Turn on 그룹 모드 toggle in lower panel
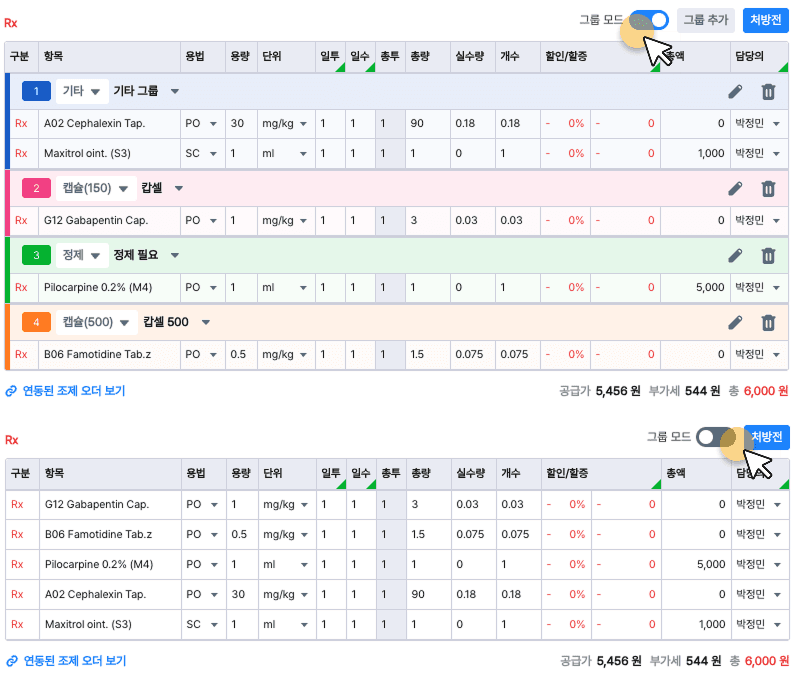Viewport: 799px width, 682px height. pos(715,437)
